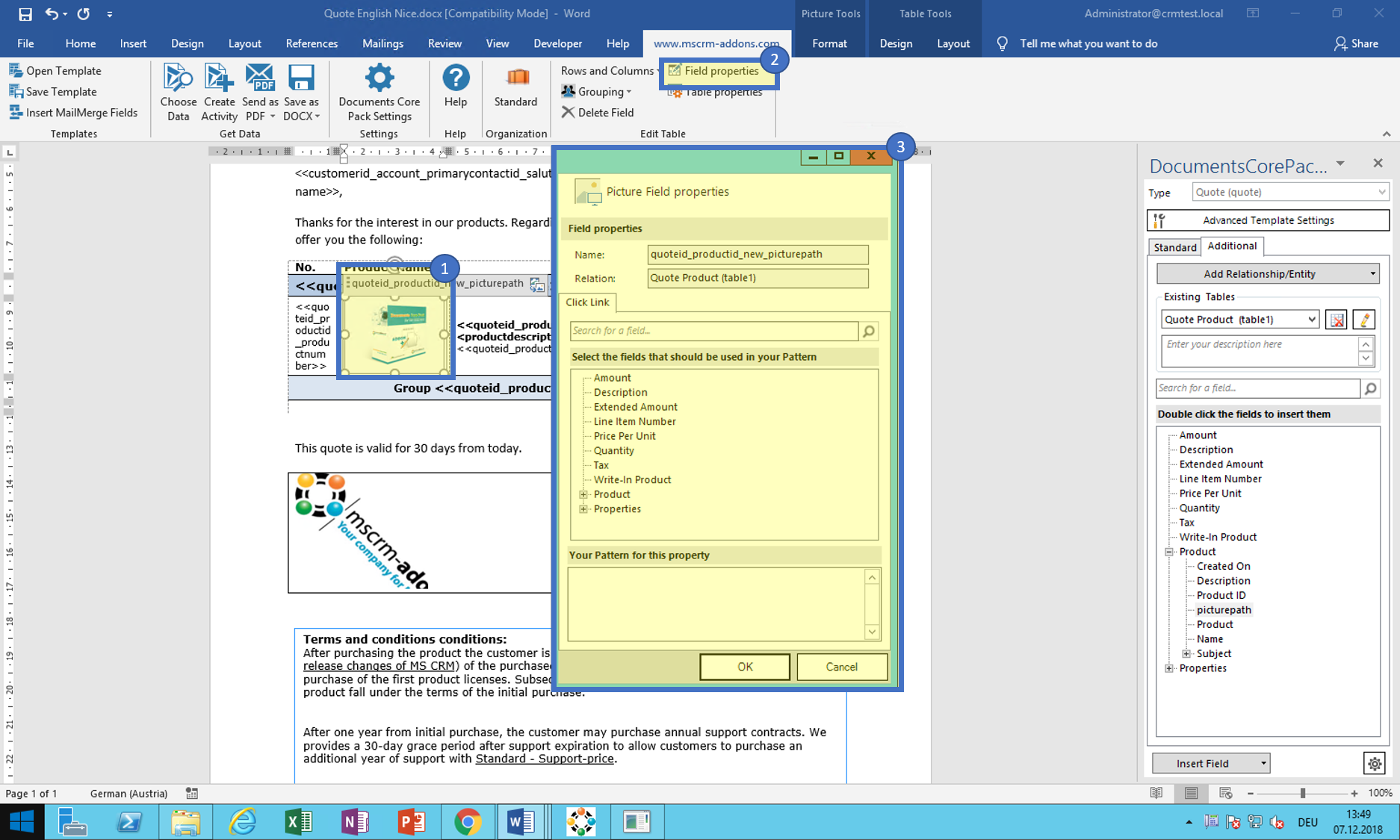The width and height of the screenshot is (1400, 840).
Task: Click Advanced Template Settings button
Action: (1268, 220)
